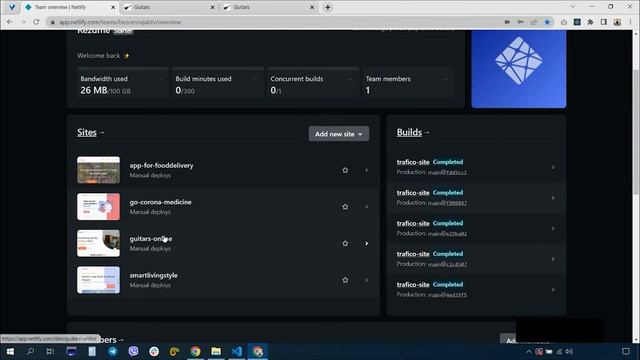640x360 pixels.
Task: Open the fourth trafico-site build chevron
Action: point(553,259)
